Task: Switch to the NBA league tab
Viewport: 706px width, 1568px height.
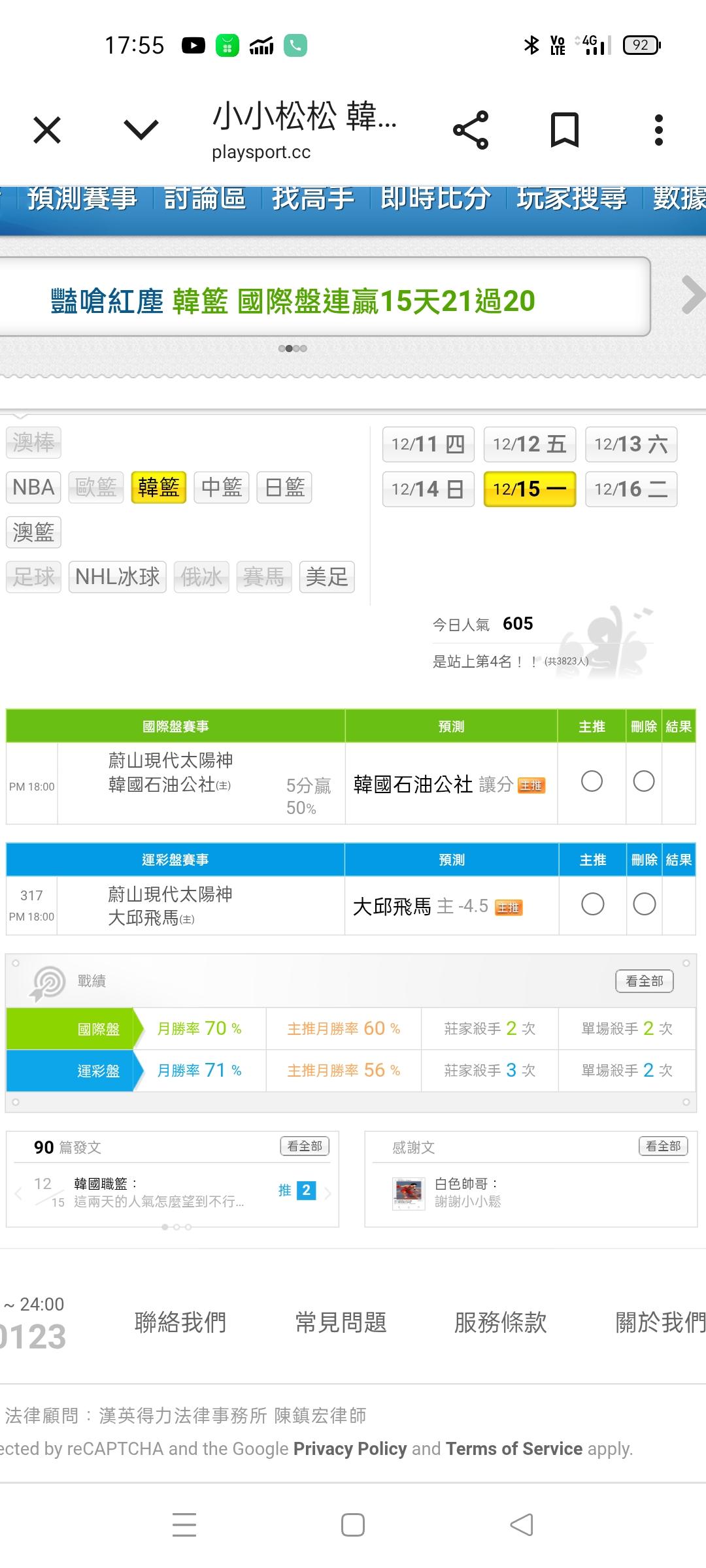Action: 33,487
